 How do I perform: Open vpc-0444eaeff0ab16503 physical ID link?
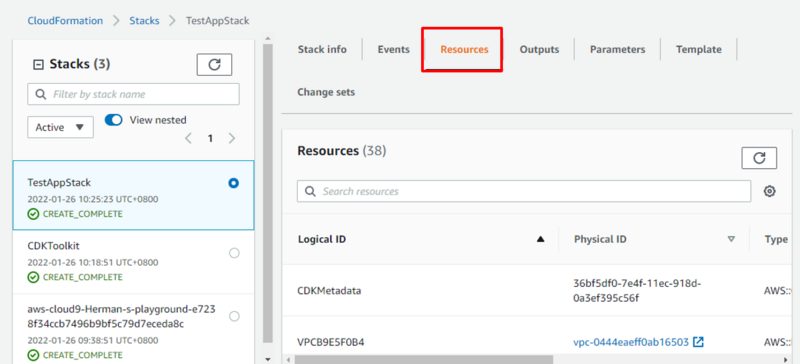pos(631,342)
